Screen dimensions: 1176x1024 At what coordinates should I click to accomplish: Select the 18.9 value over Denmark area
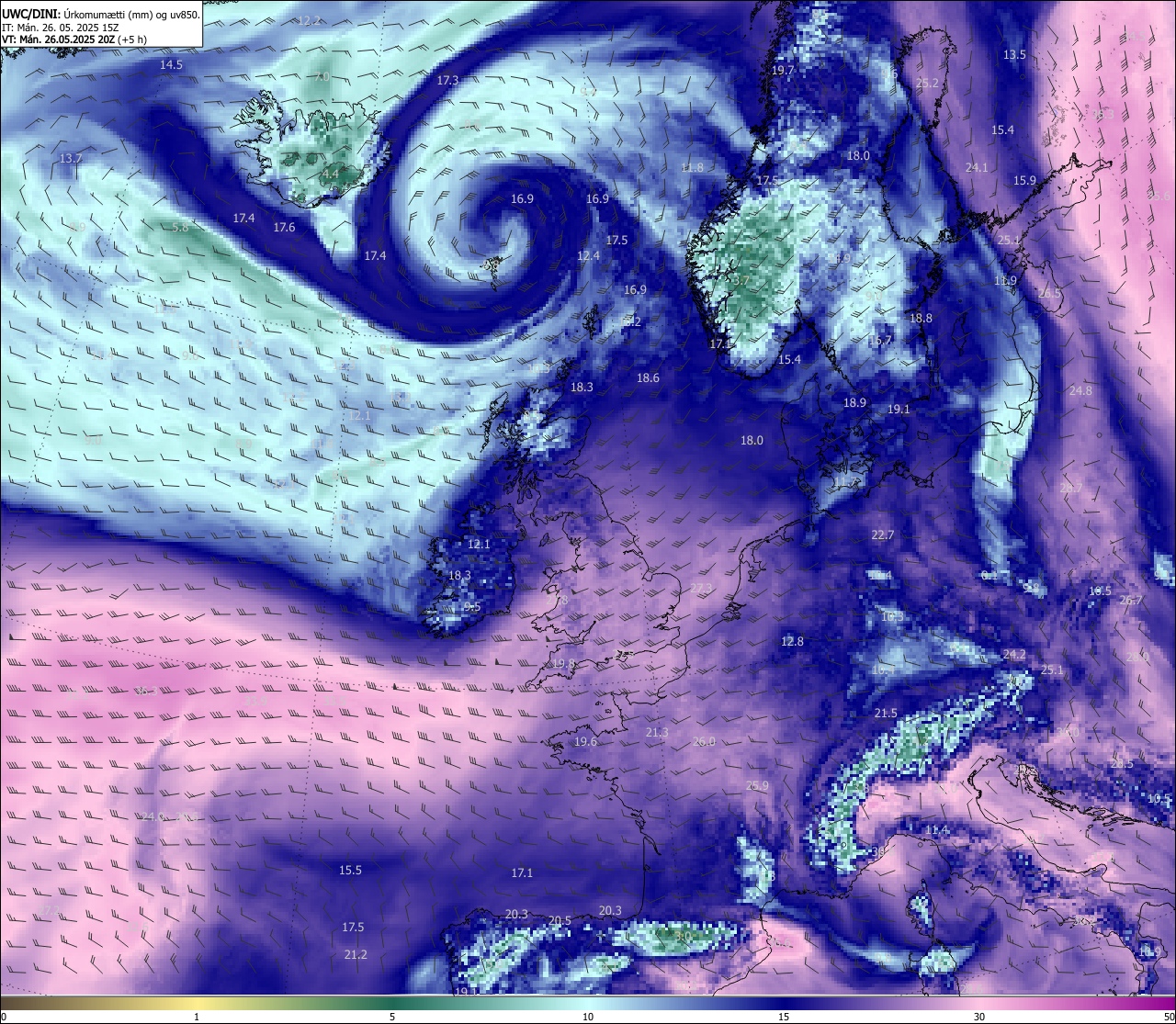854,403
